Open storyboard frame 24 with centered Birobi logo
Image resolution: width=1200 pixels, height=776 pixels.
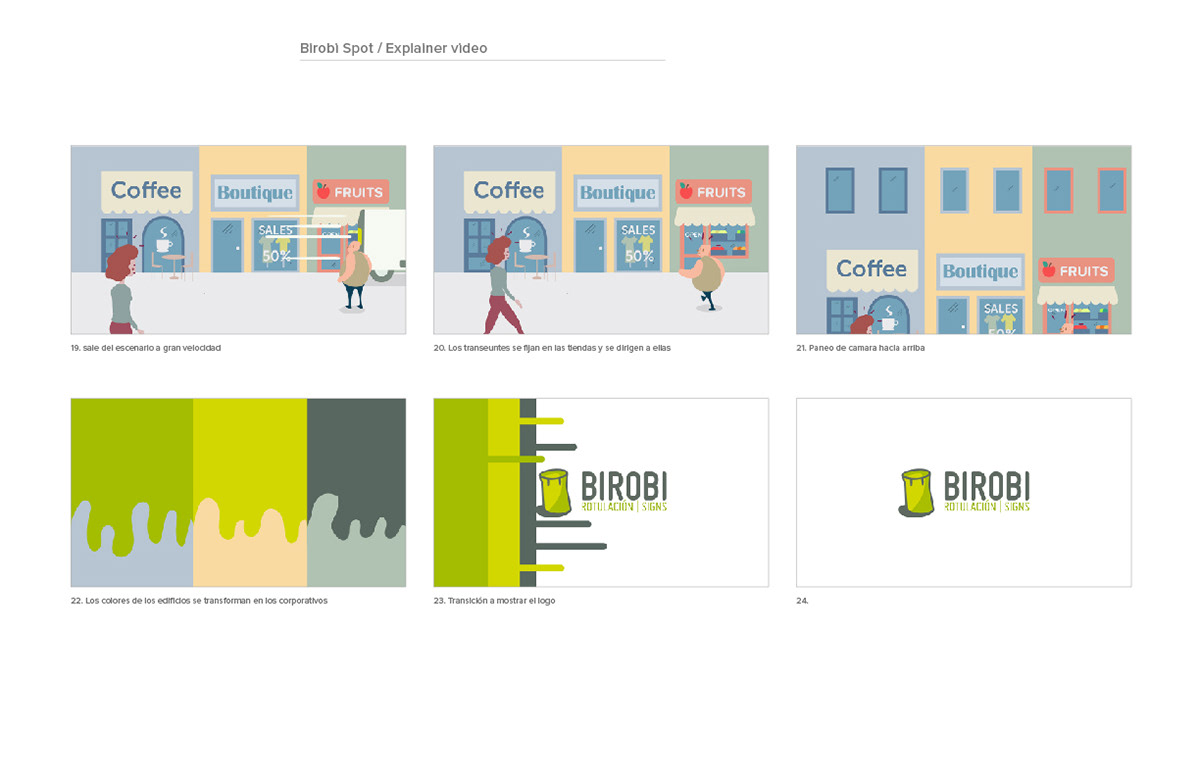(964, 493)
